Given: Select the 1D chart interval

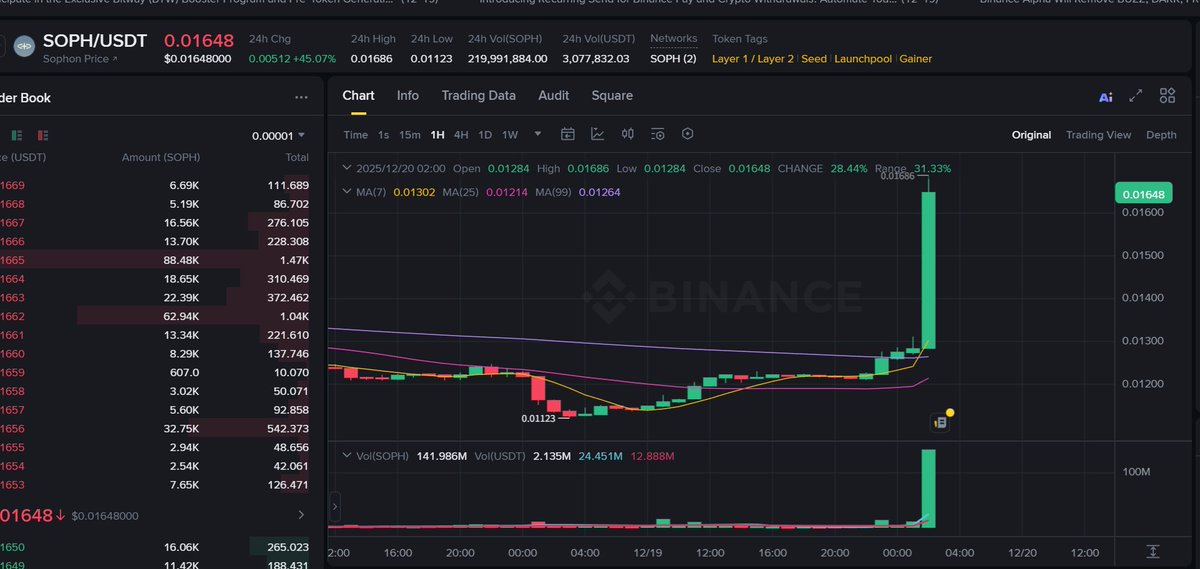Looking at the screenshot, I should click(485, 135).
